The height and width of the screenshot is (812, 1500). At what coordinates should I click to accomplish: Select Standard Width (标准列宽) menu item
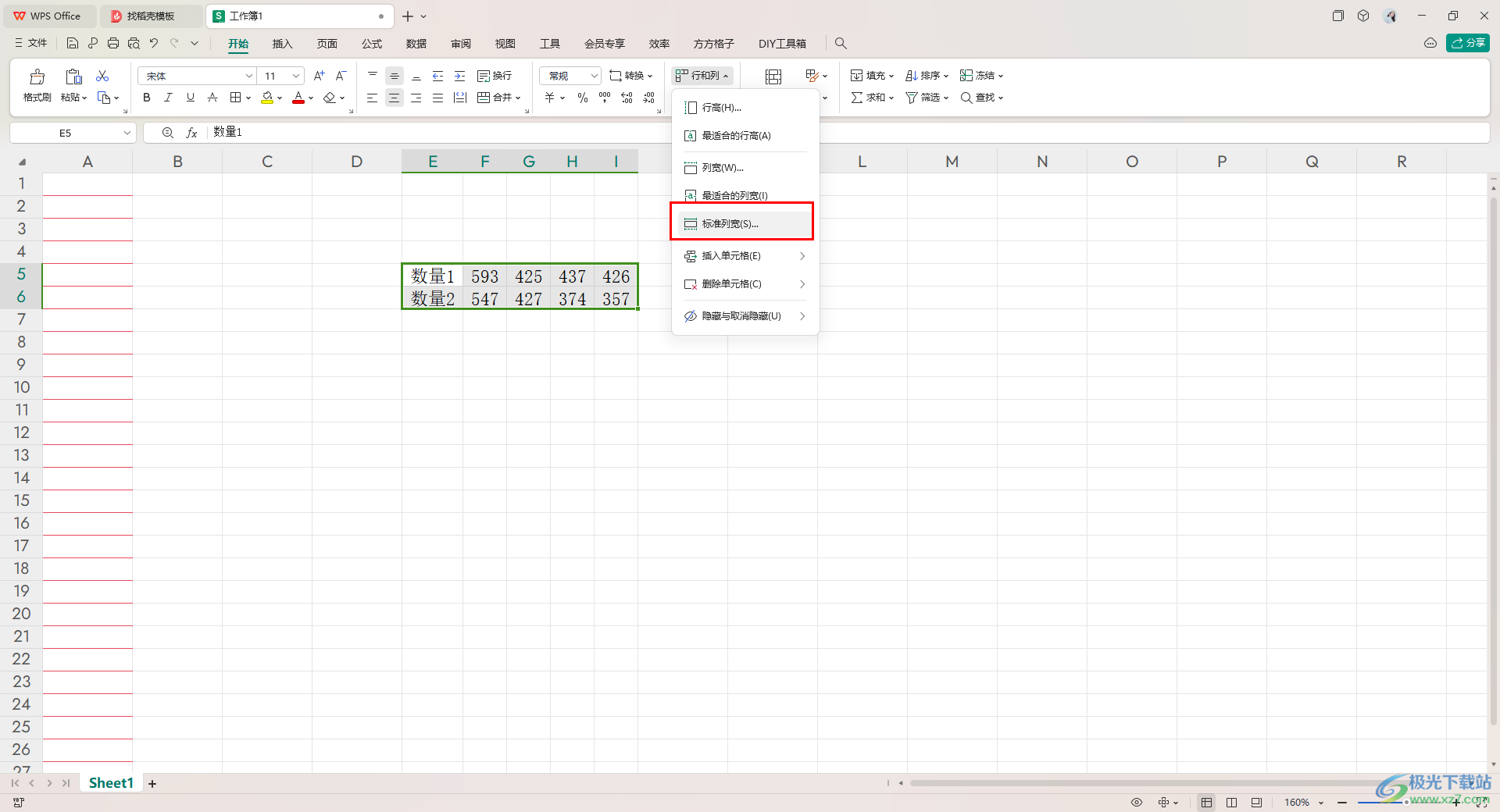745,224
